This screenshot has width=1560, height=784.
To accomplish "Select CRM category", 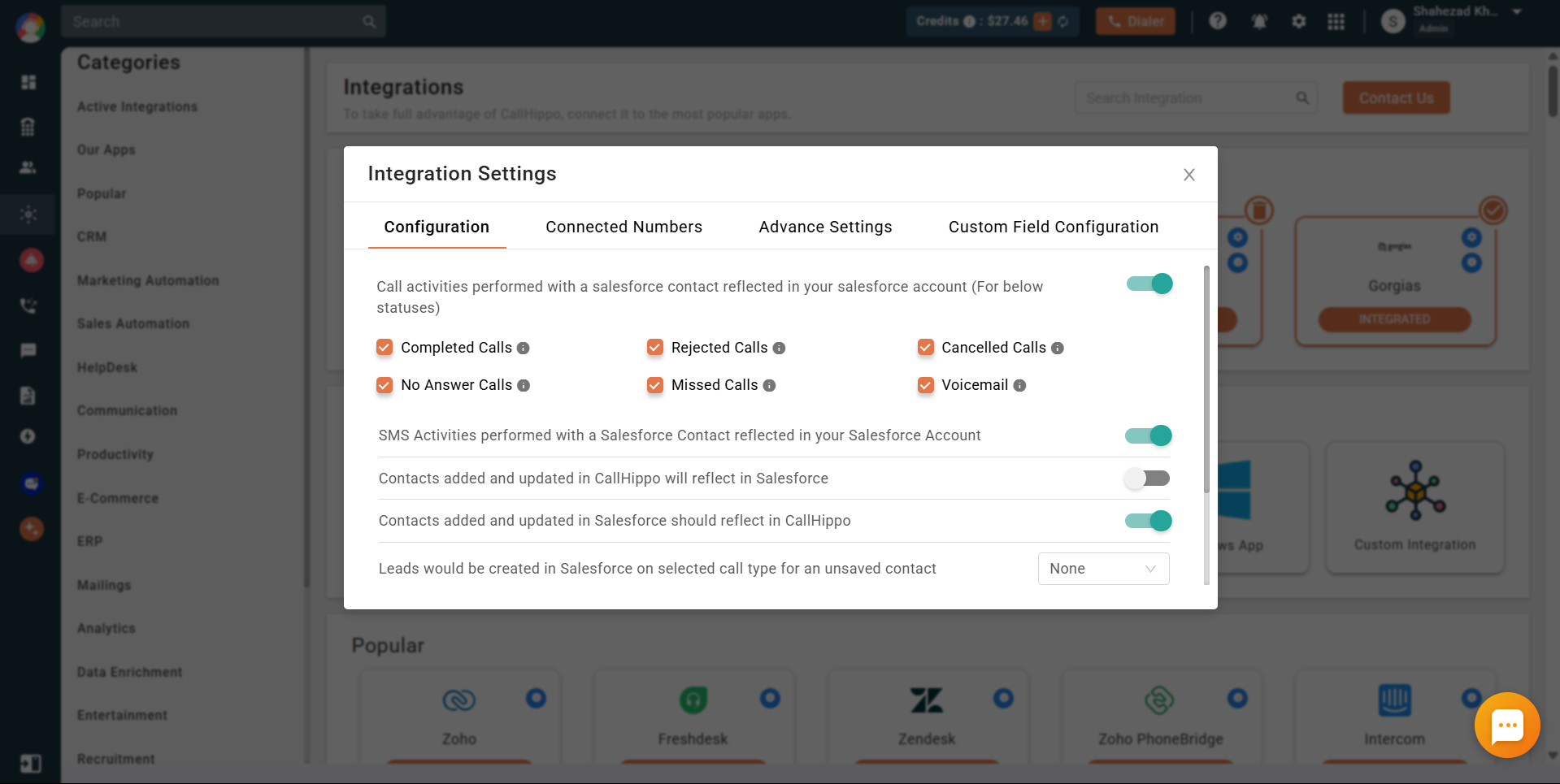I will (92, 236).
